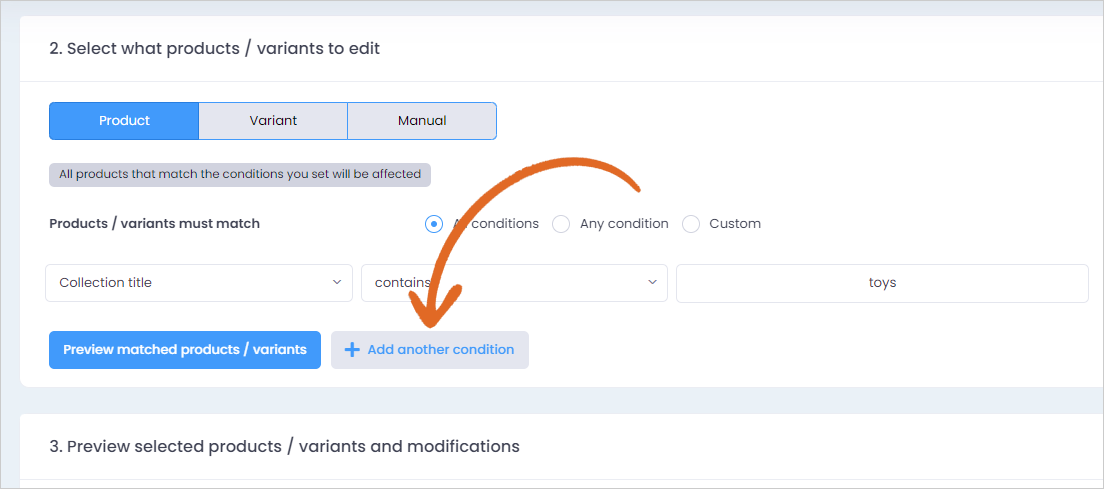Click the chevron arrow in Collection title field
The image size is (1104, 489).
click(x=337, y=282)
